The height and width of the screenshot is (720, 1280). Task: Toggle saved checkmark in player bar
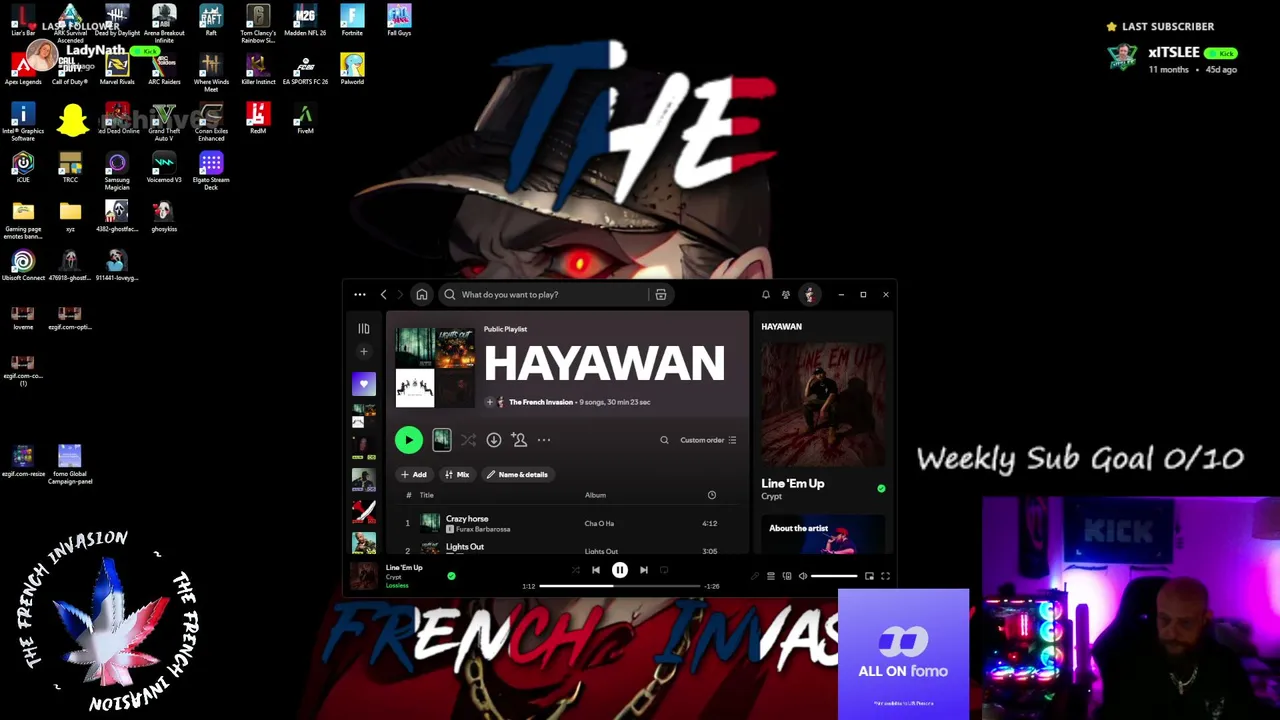(x=451, y=576)
